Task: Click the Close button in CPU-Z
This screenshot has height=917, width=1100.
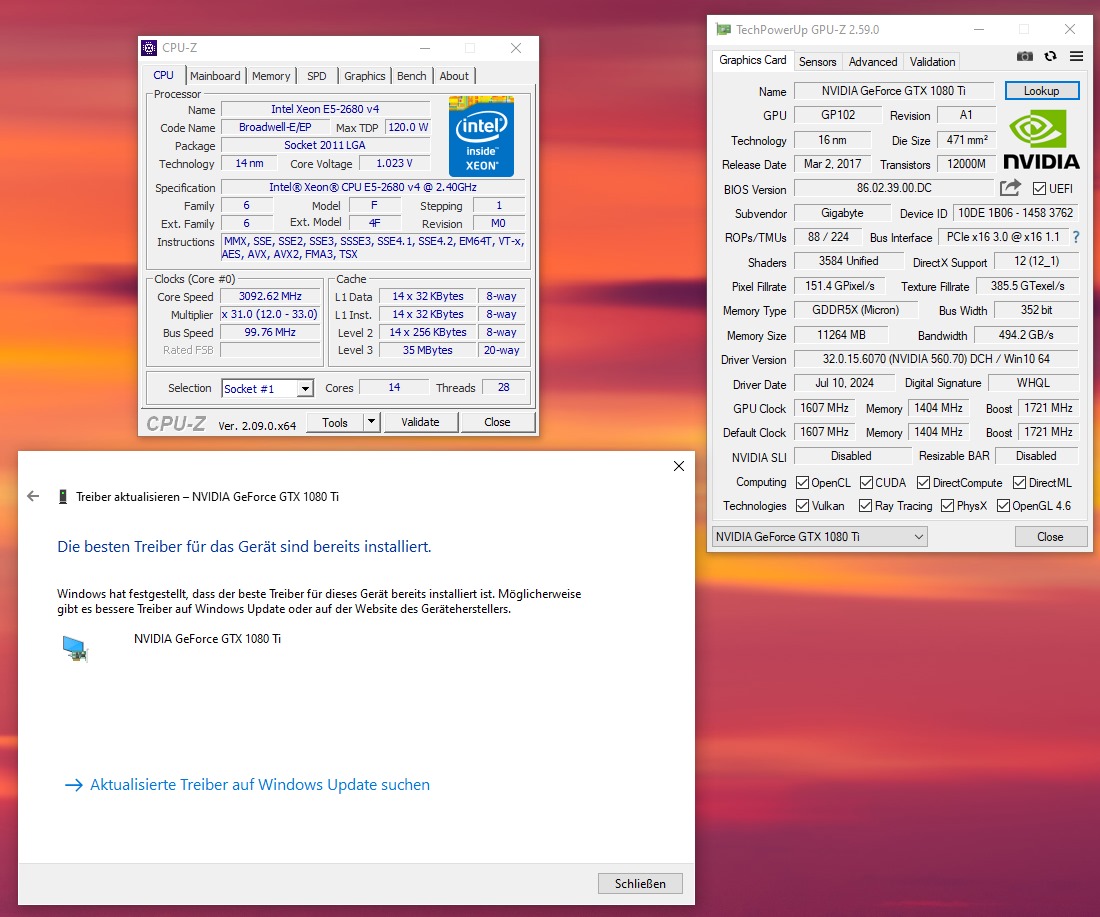Action: click(x=497, y=422)
